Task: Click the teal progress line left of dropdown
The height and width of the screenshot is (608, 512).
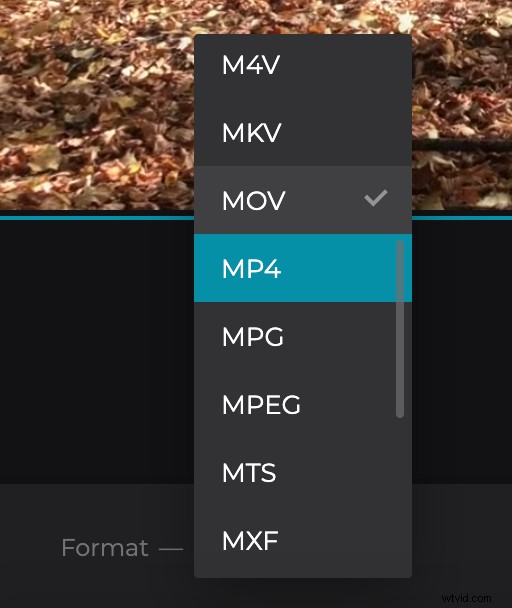Action: point(97,218)
